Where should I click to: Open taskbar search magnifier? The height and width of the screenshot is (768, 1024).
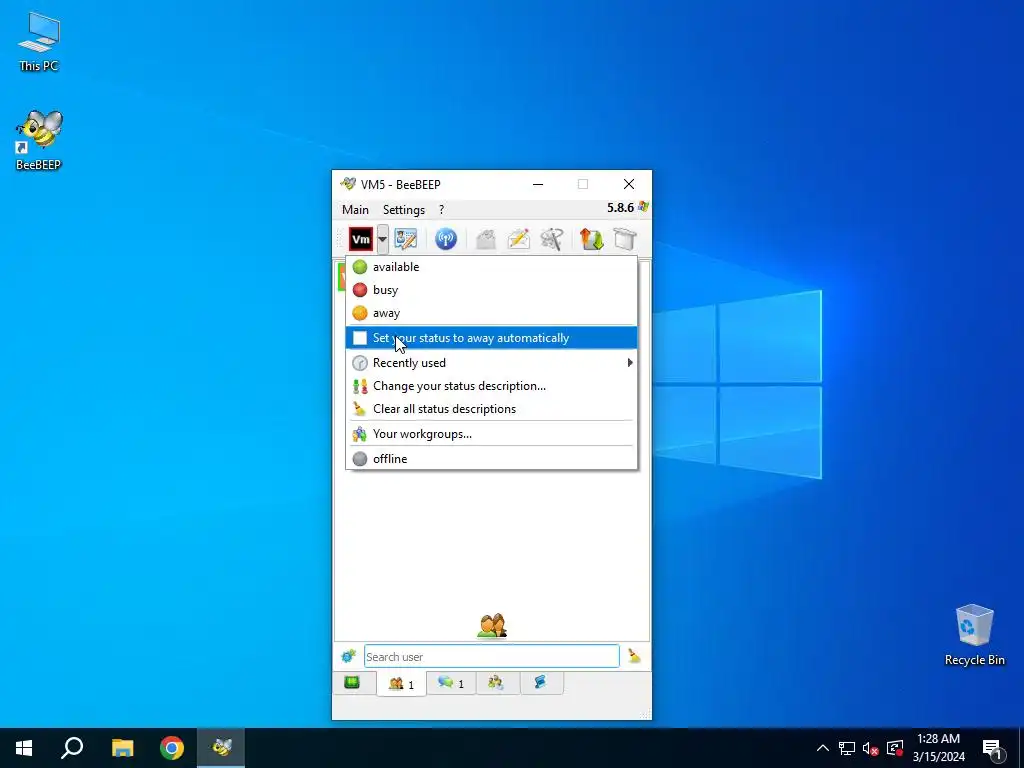72,748
